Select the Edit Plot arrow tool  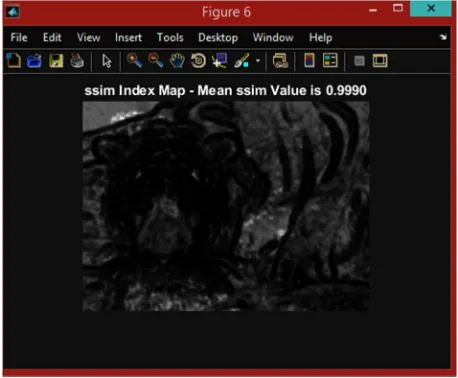107,61
